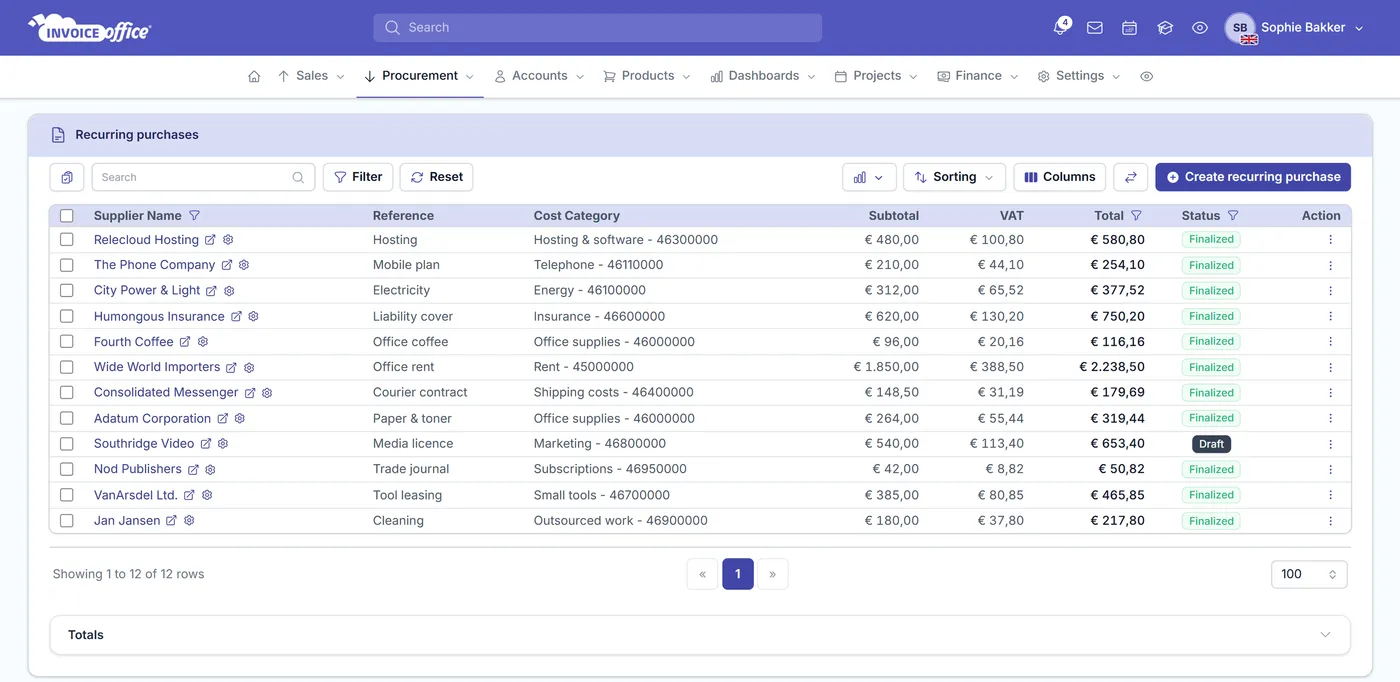Screen dimensions: 1400x682
Task: Expand the Totals panel
Action: tap(700, 635)
